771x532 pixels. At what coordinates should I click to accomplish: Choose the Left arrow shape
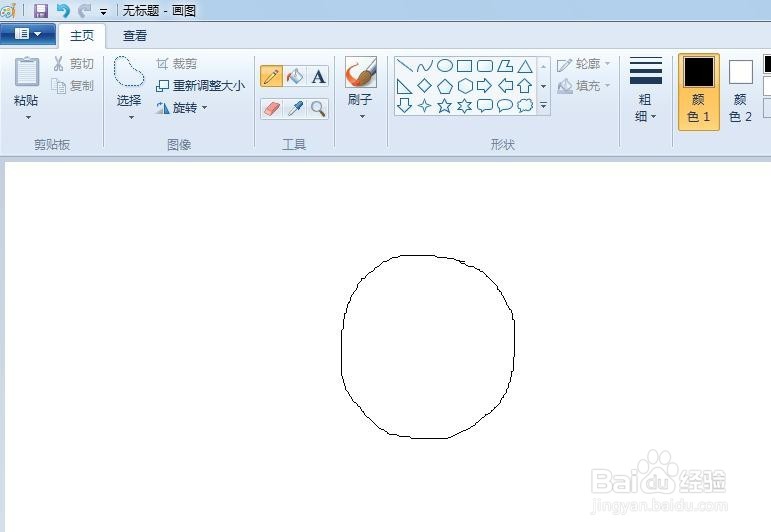point(505,86)
